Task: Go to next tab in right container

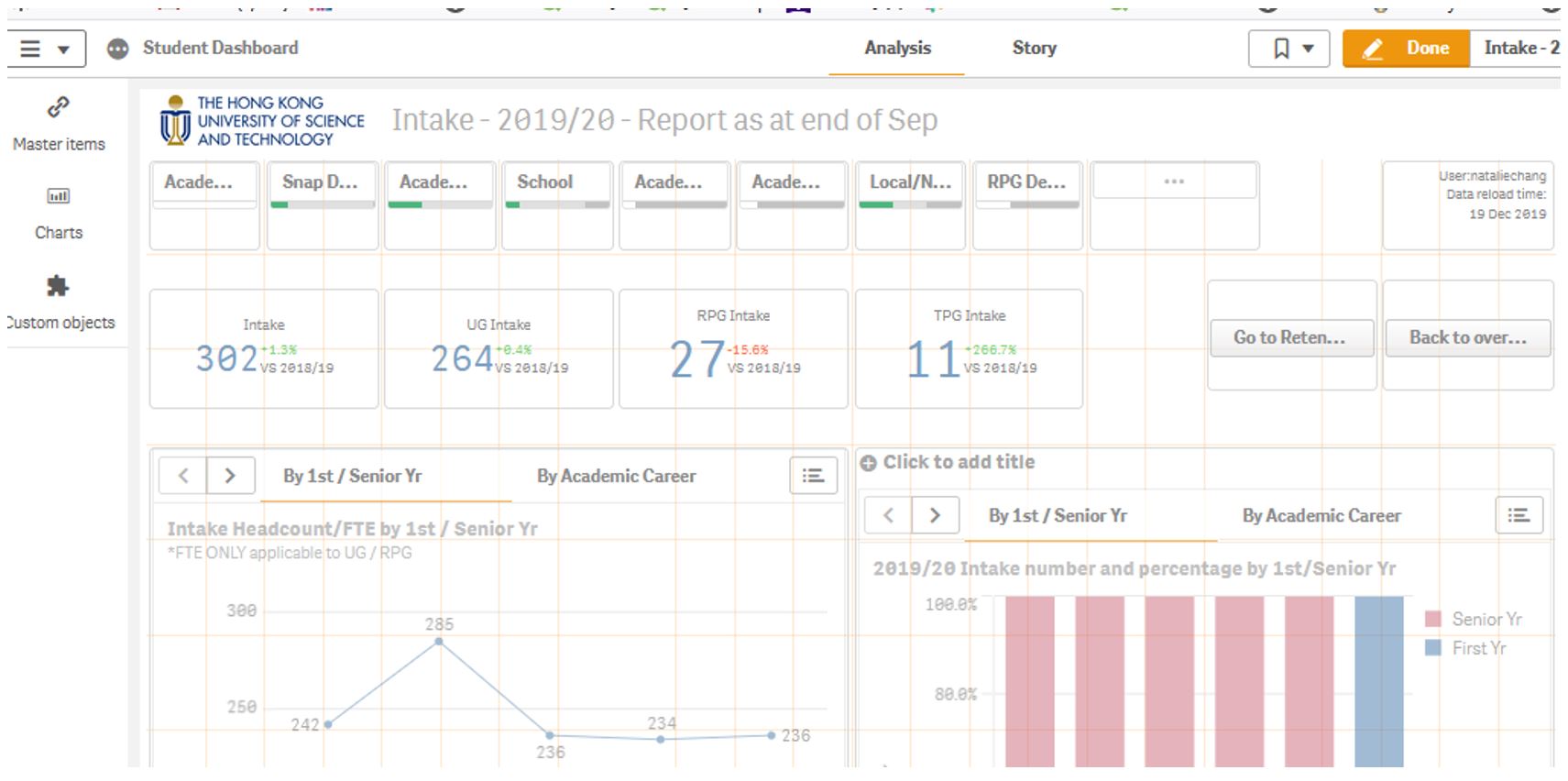Action: coord(935,515)
